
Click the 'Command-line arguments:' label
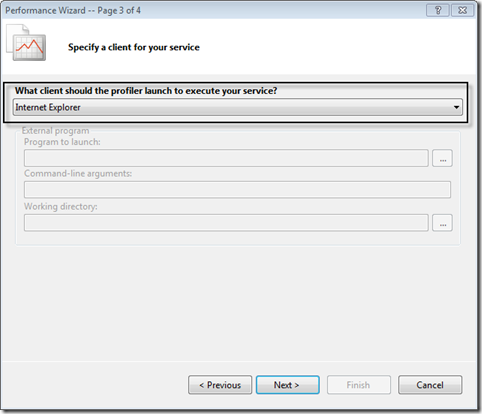tap(78, 174)
